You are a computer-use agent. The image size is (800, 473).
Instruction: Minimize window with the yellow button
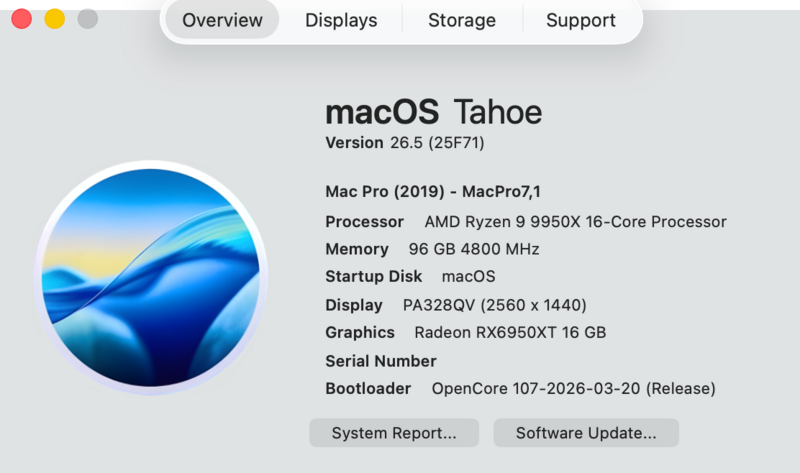click(55, 19)
